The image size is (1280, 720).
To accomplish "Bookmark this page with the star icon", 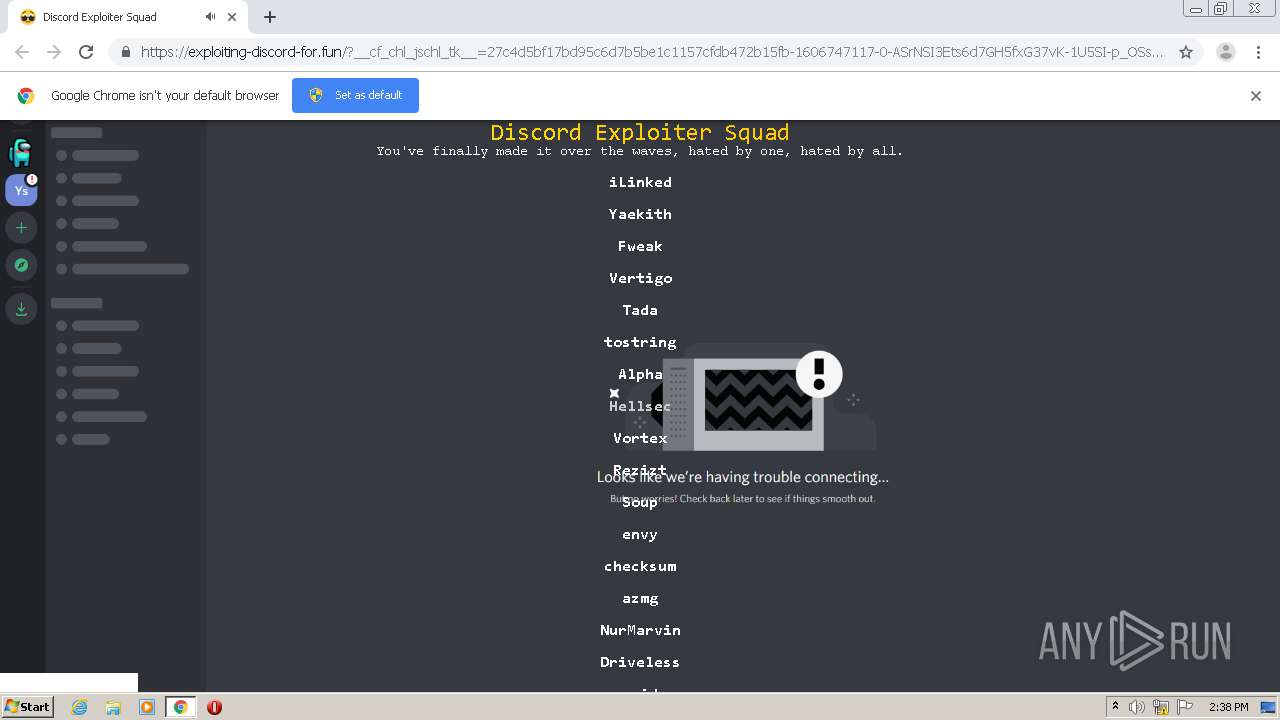I will tap(1186, 52).
